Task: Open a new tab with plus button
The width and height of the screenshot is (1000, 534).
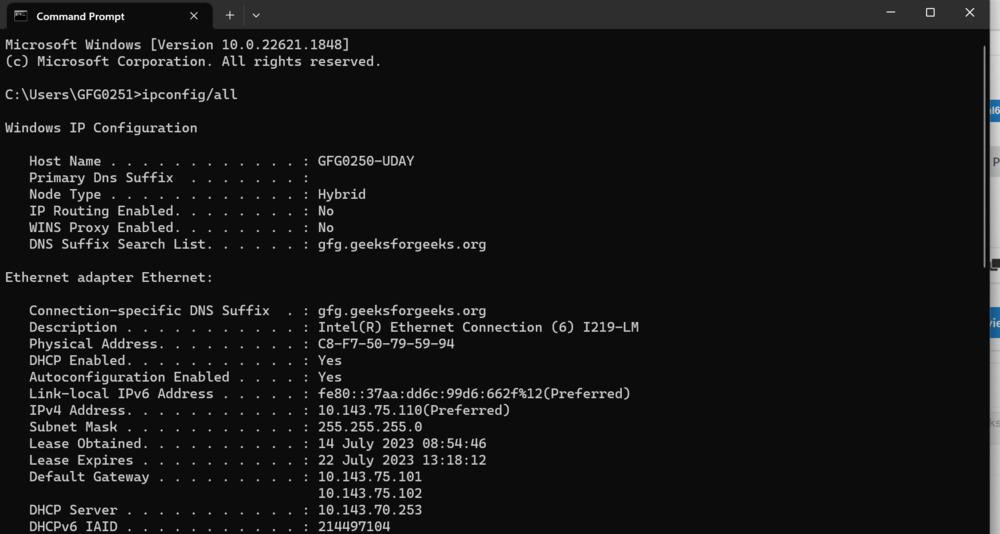Action: [x=230, y=15]
